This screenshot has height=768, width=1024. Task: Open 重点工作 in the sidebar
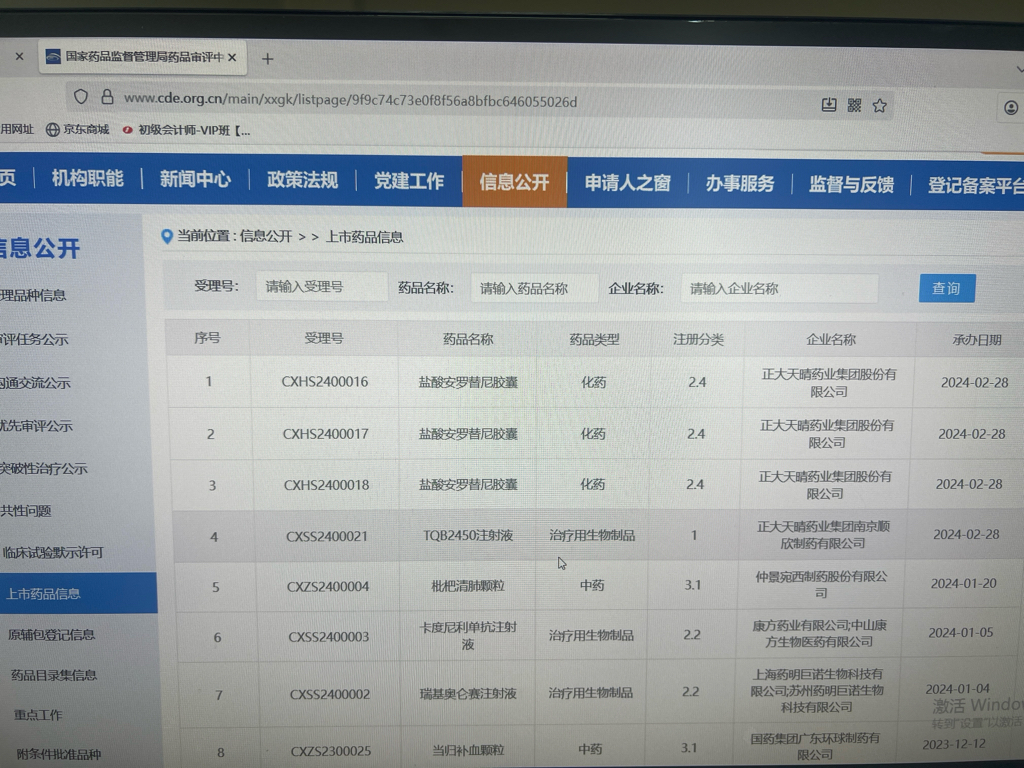pyautogui.click(x=38, y=714)
